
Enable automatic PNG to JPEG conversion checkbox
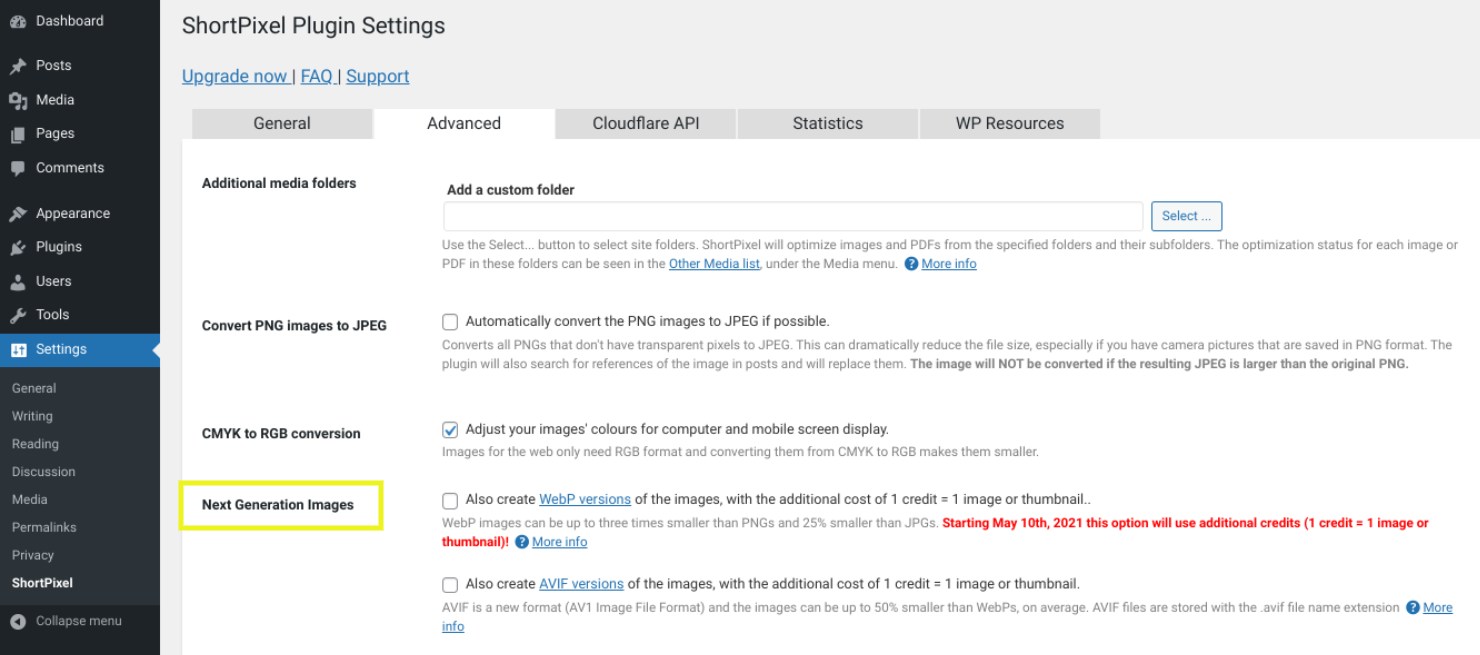(x=450, y=322)
